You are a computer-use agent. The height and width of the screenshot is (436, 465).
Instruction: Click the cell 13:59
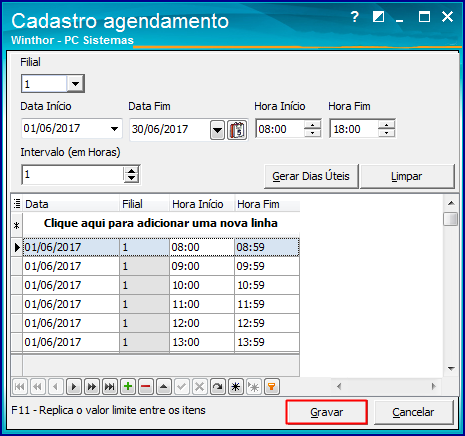click(x=267, y=342)
